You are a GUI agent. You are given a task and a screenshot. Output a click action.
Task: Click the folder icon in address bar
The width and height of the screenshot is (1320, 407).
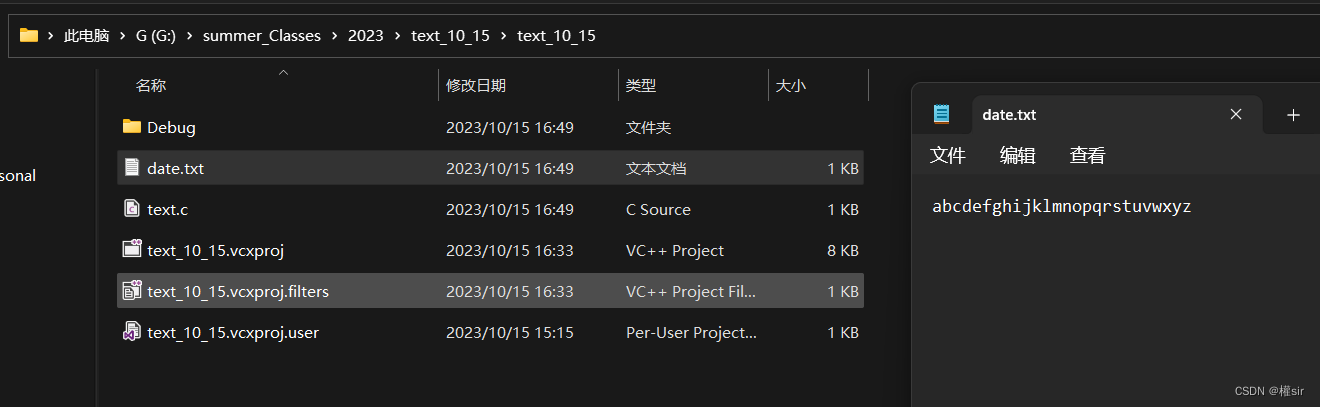point(29,35)
